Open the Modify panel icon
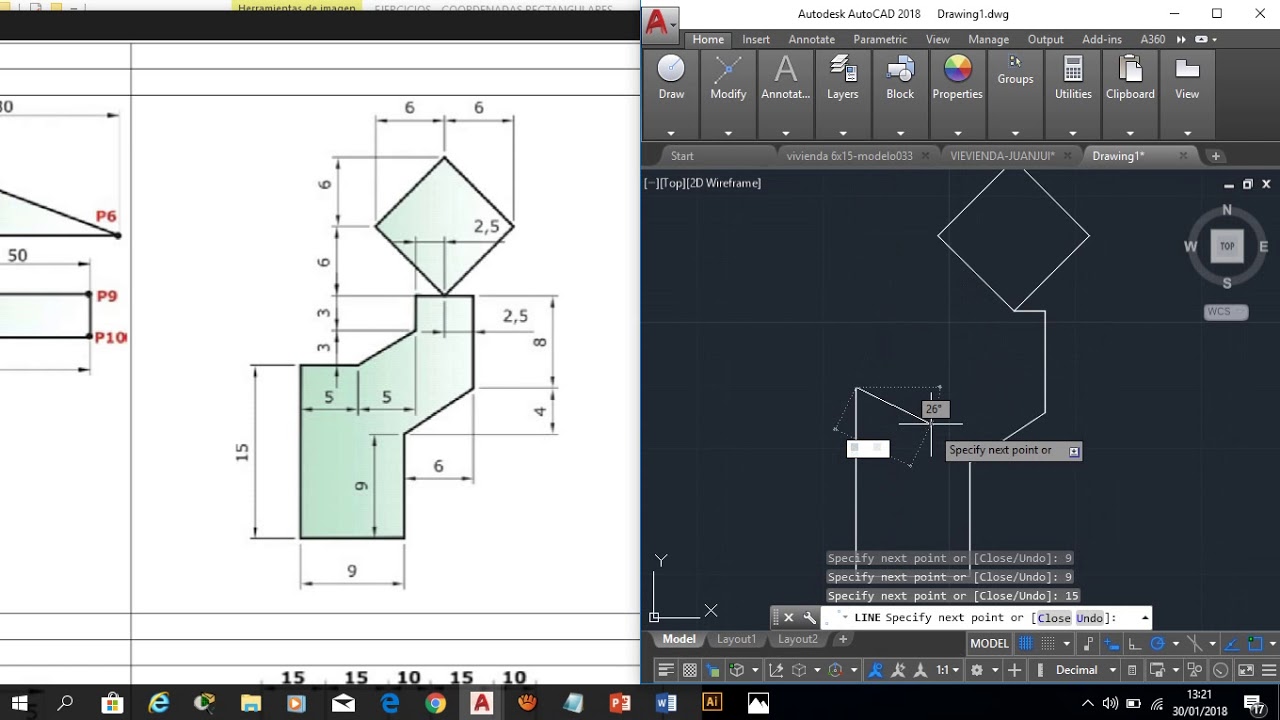The image size is (1280, 720). tap(728, 68)
